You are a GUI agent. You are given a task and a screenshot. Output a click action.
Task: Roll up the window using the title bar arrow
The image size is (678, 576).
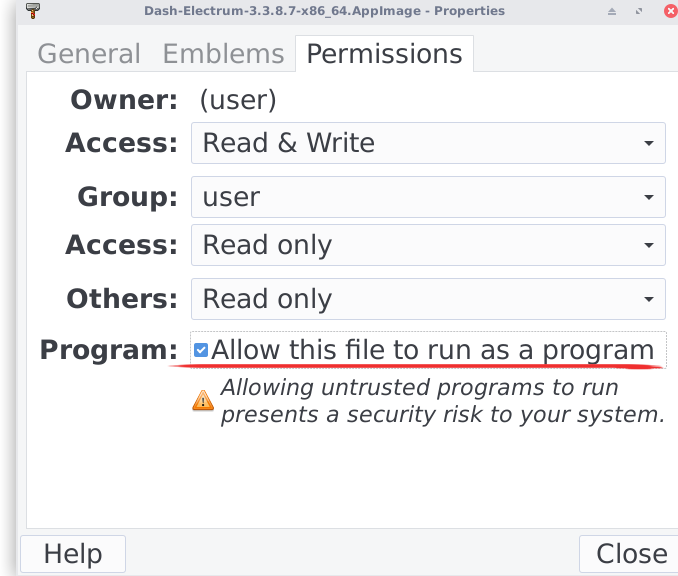(x=612, y=11)
